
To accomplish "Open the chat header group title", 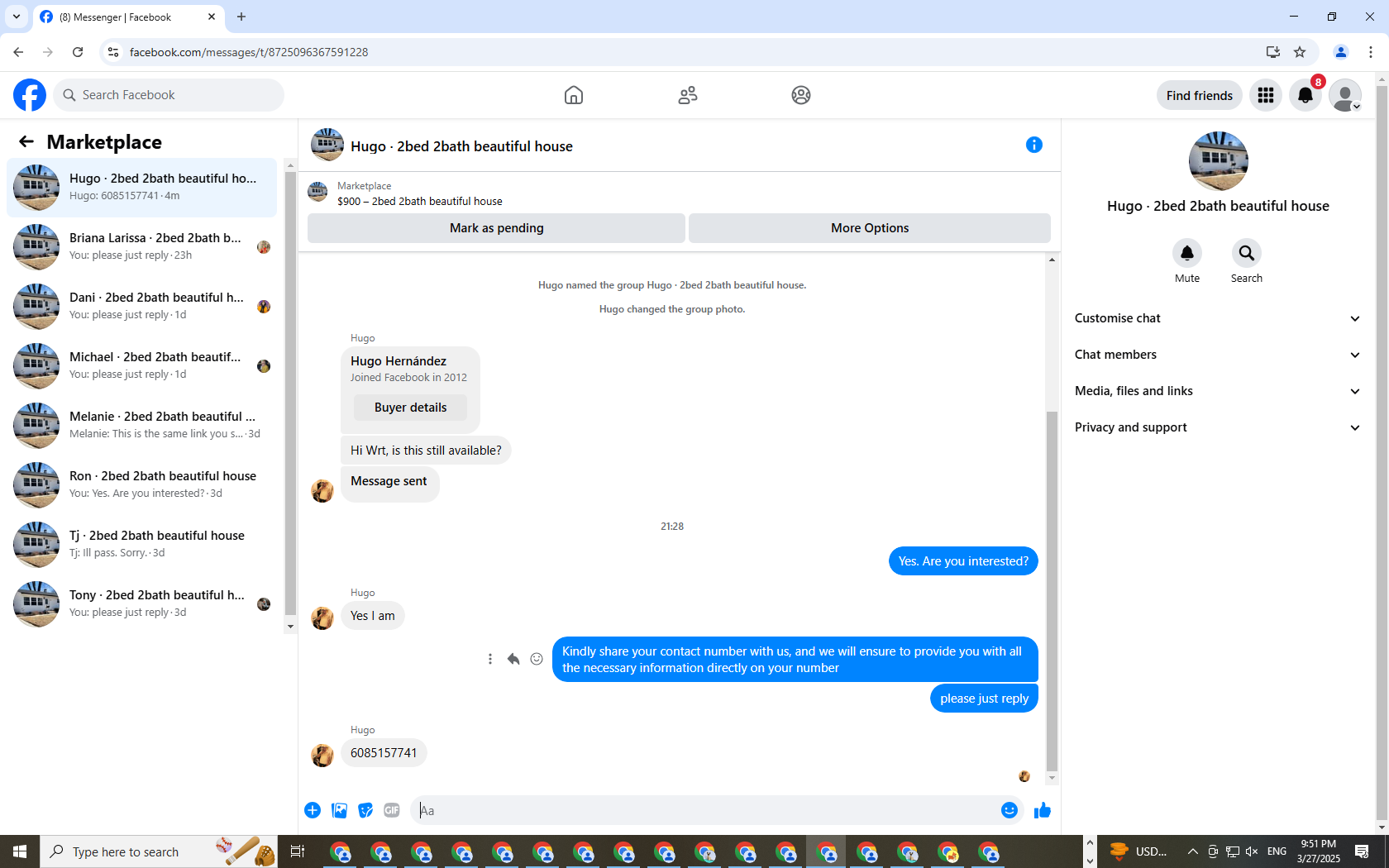I will pos(461,146).
